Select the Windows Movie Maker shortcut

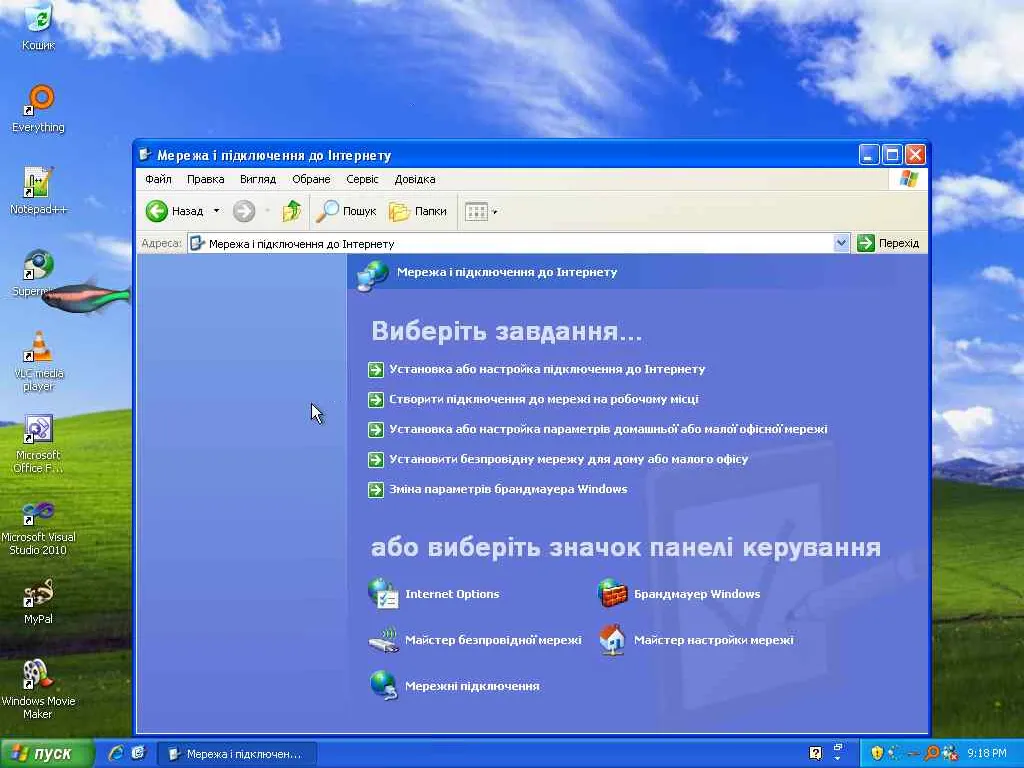tap(39, 688)
